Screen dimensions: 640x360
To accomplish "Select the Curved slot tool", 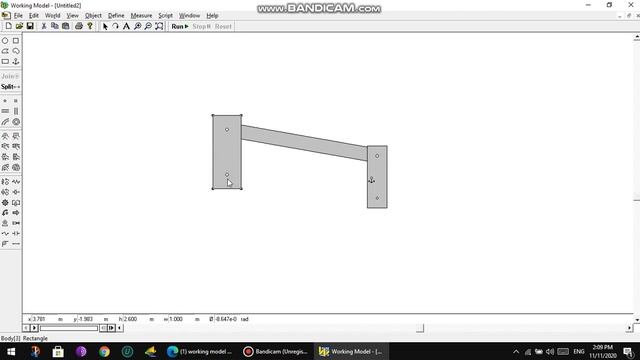I will 5,122.
